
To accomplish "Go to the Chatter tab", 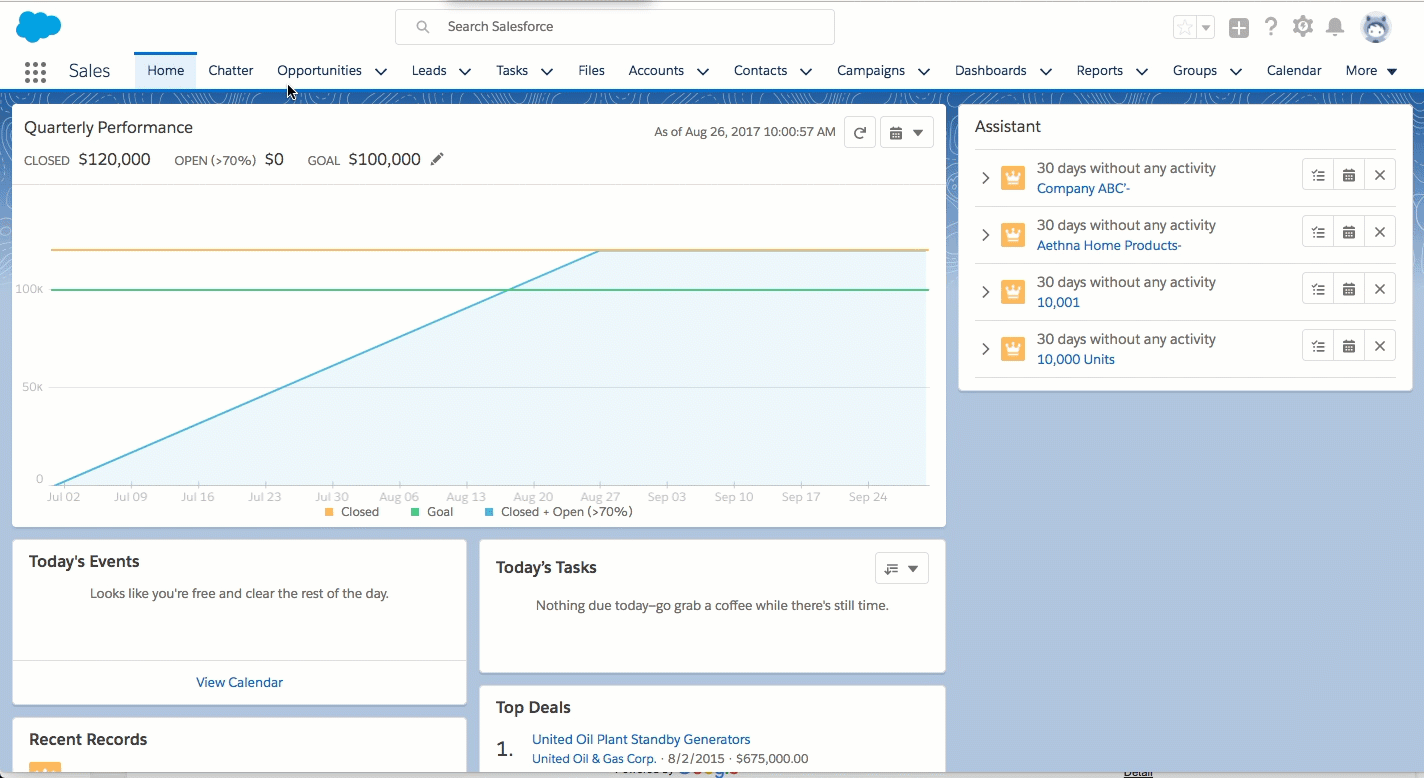I will (x=231, y=71).
